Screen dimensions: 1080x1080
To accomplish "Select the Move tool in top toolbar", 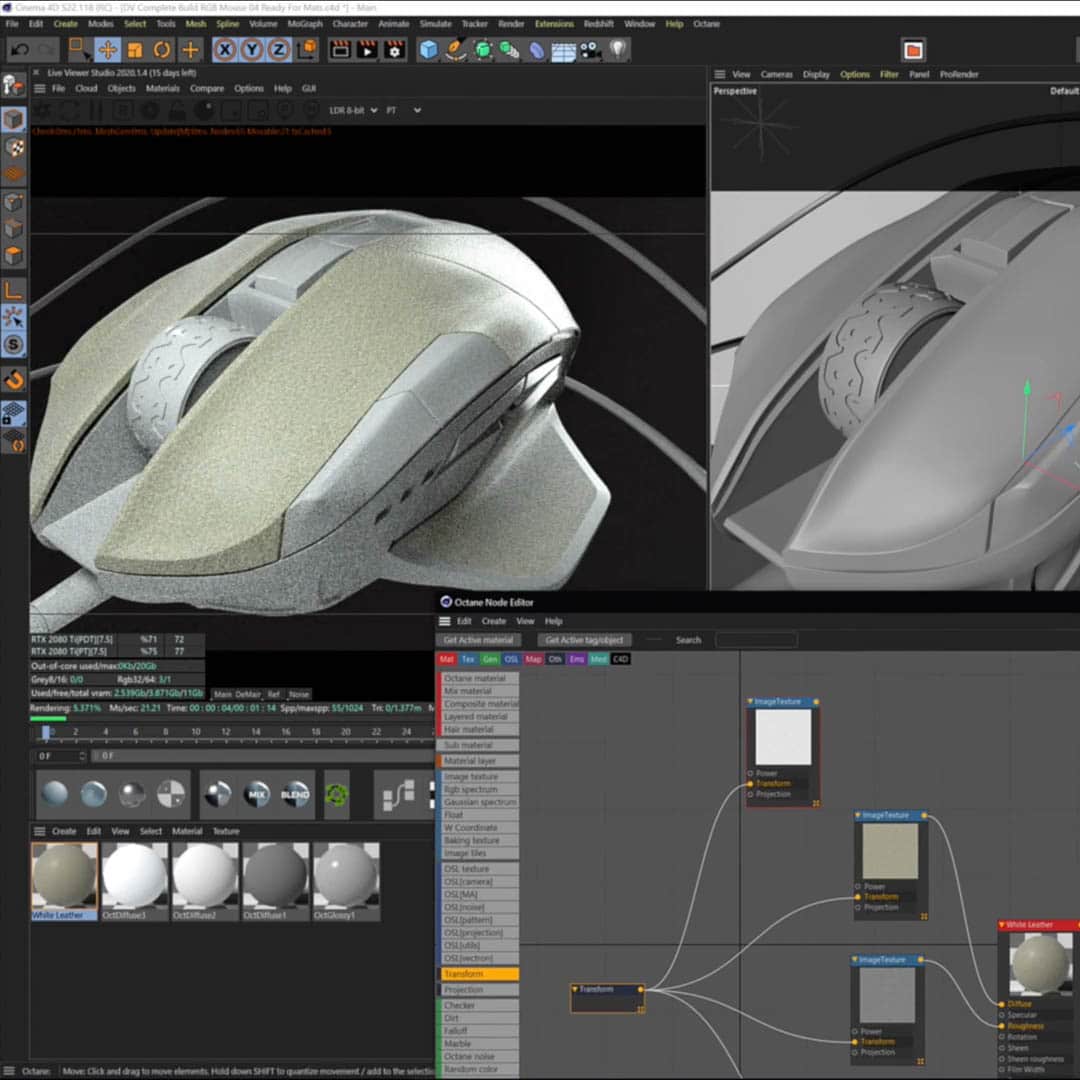I will [108, 49].
